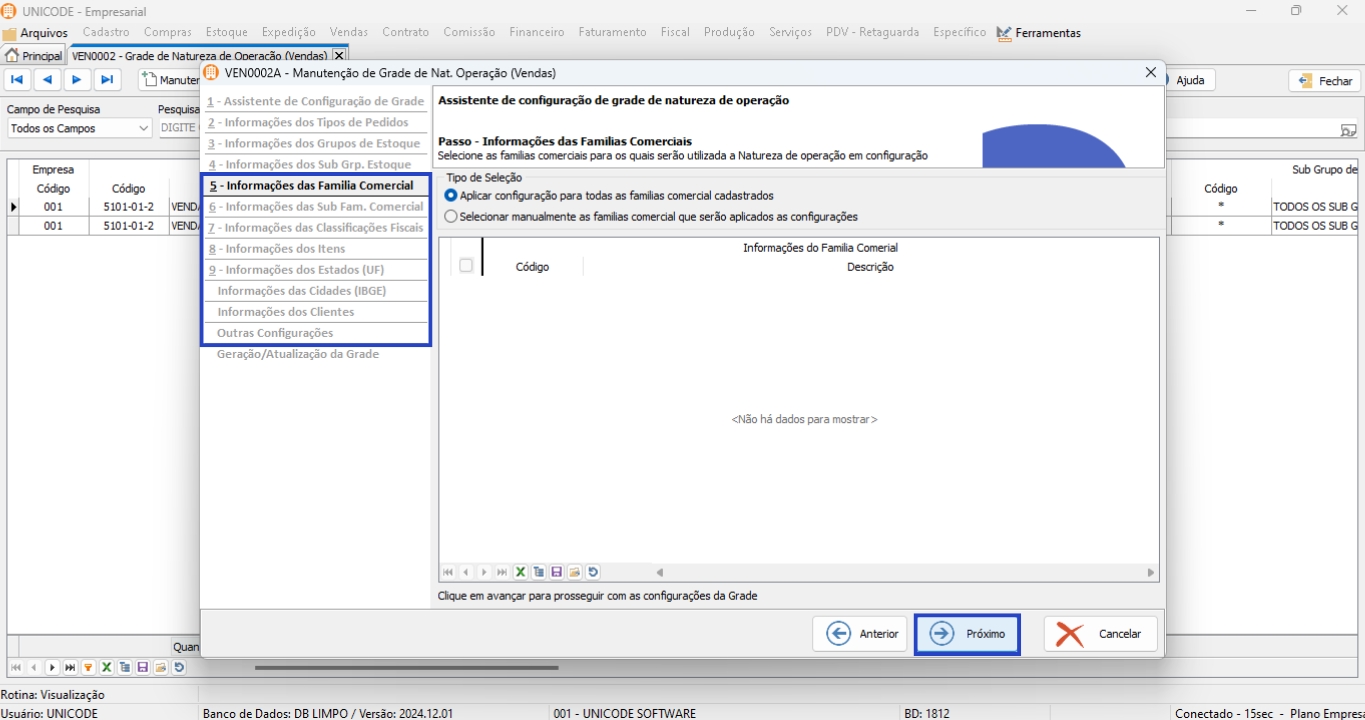This screenshot has height=720, width=1365.
Task: Jump to the last record in the top toolbar
Action: click(107, 80)
